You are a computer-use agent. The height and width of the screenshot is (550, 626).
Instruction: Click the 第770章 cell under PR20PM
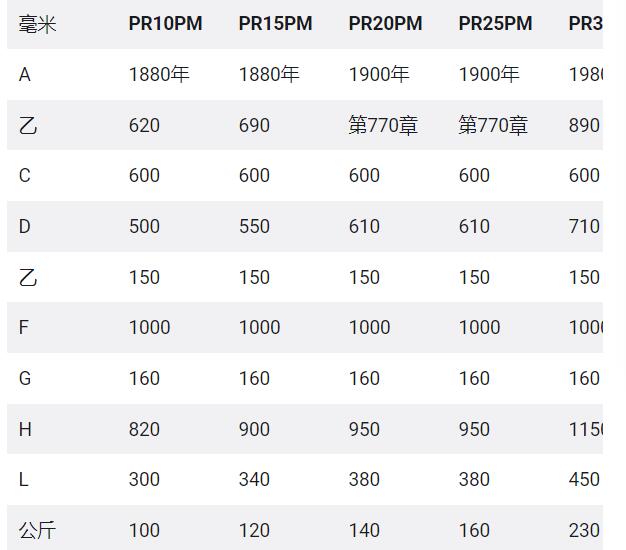click(383, 125)
